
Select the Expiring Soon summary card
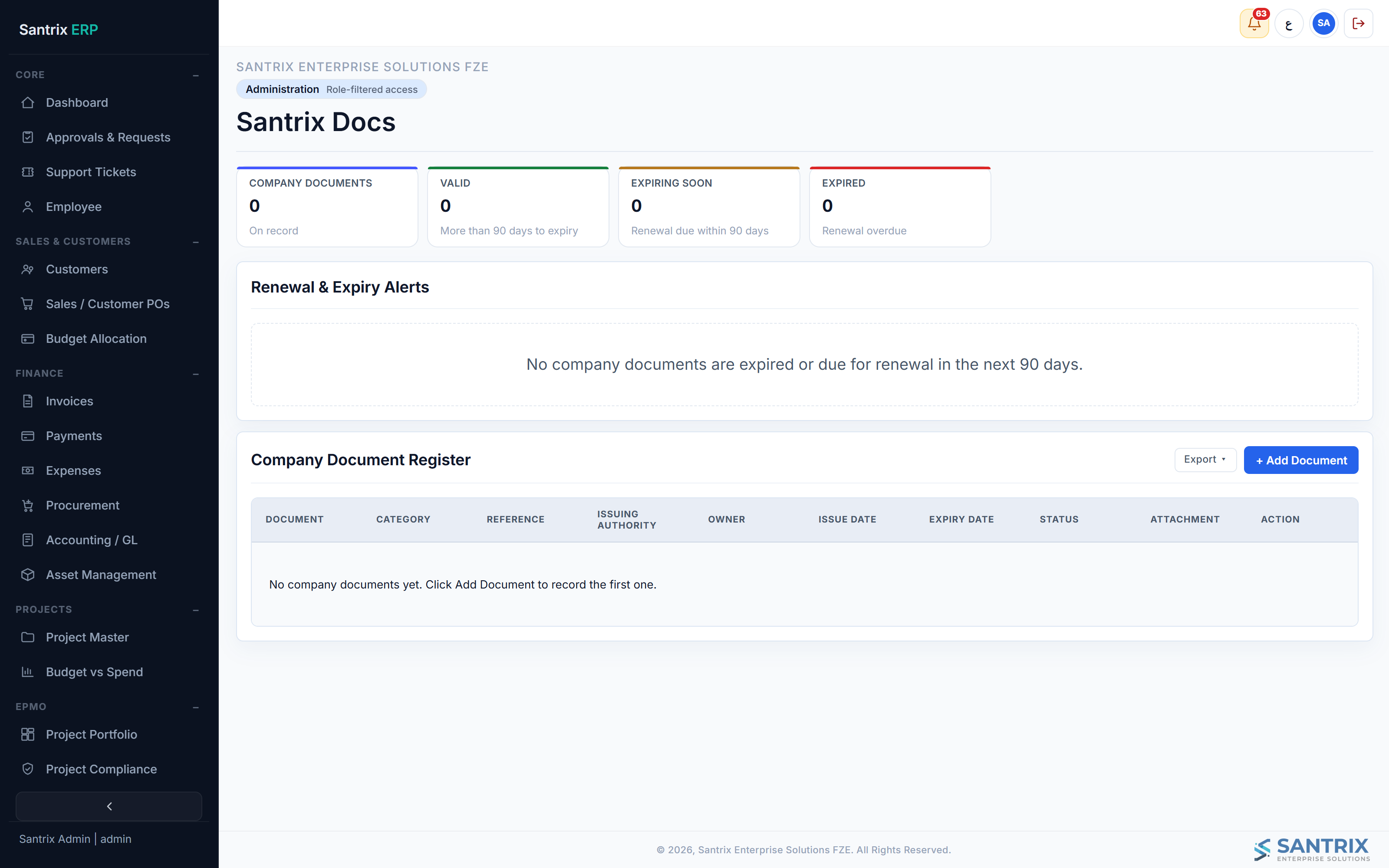[709, 207]
